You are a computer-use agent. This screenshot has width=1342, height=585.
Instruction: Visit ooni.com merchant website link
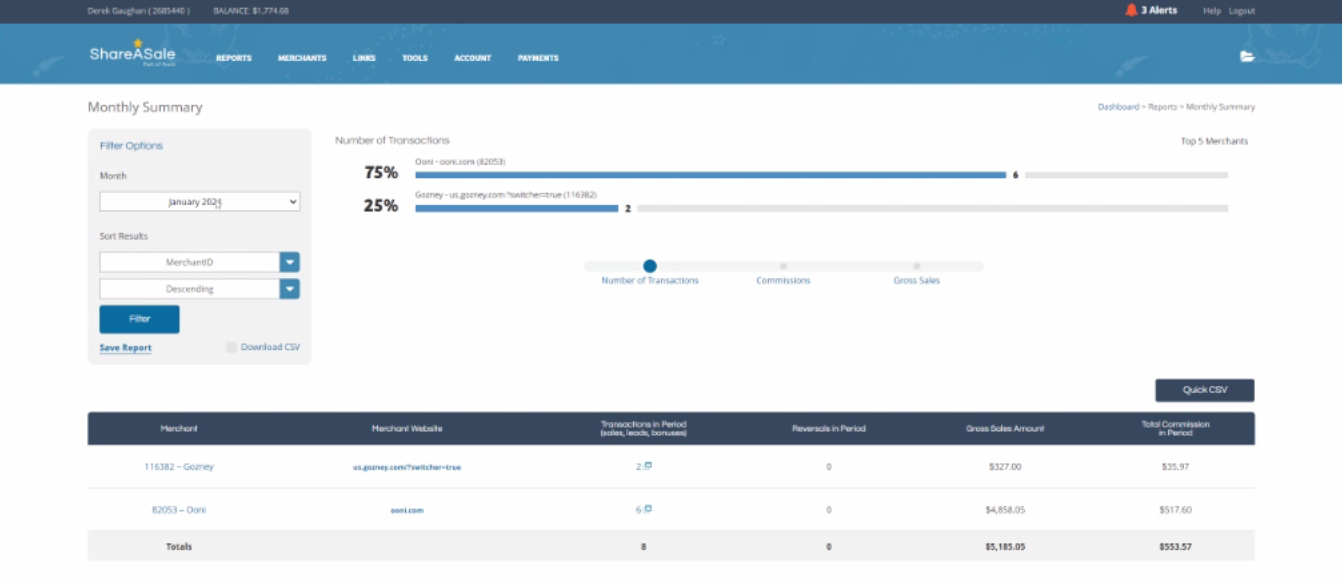pos(407,510)
